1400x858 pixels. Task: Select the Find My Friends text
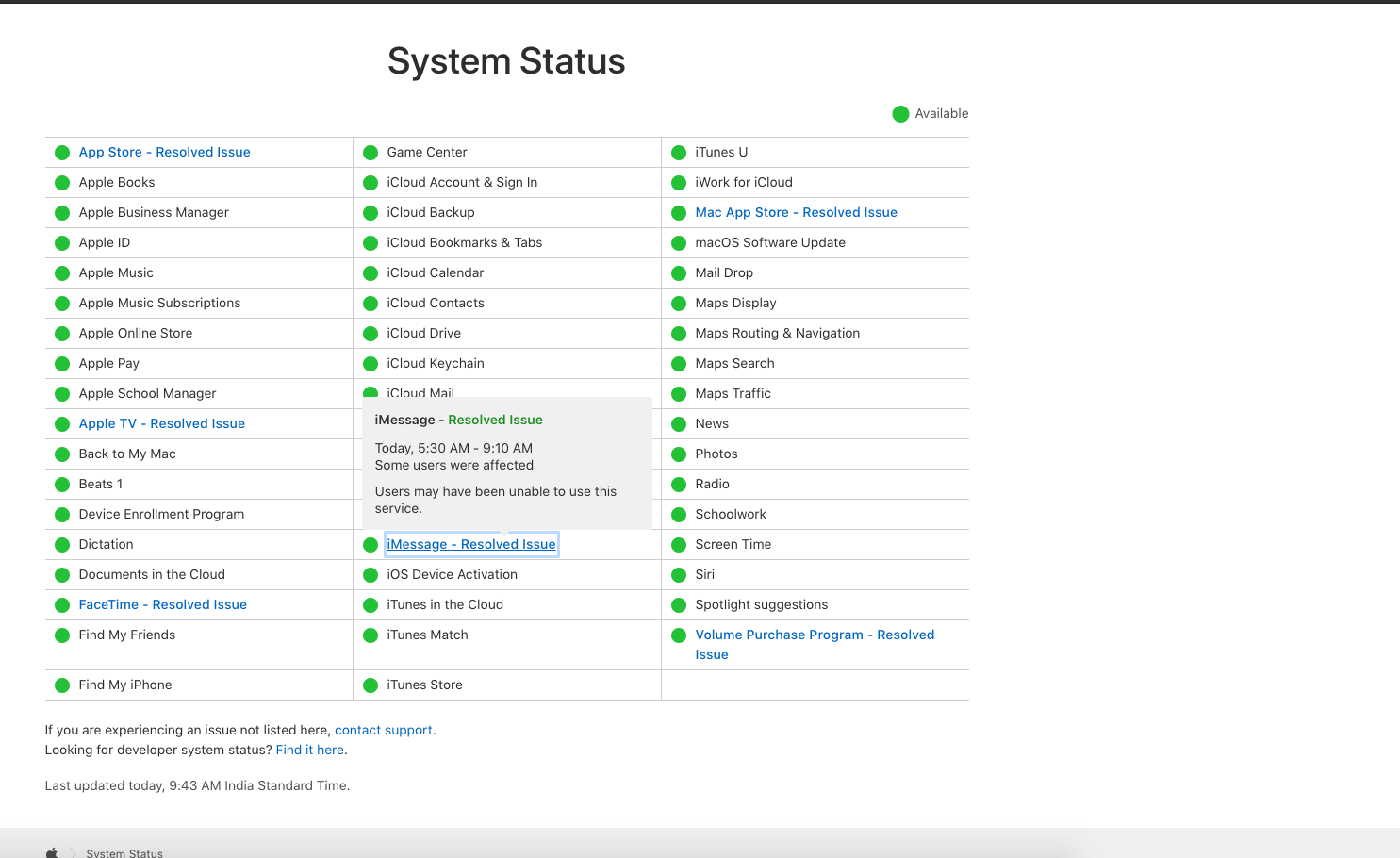tap(127, 635)
